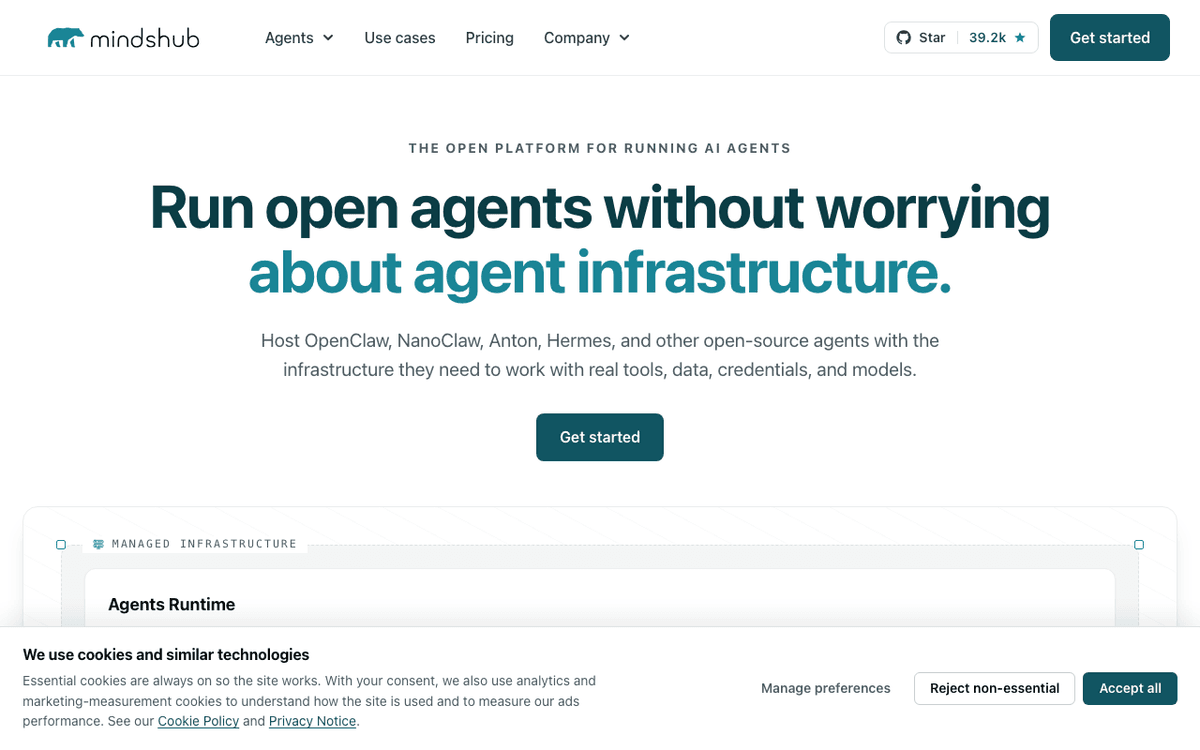Click the mindshub bear logo icon
The width and height of the screenshot is (1200, 750).
pyautogui.click(x=65, y=38)
